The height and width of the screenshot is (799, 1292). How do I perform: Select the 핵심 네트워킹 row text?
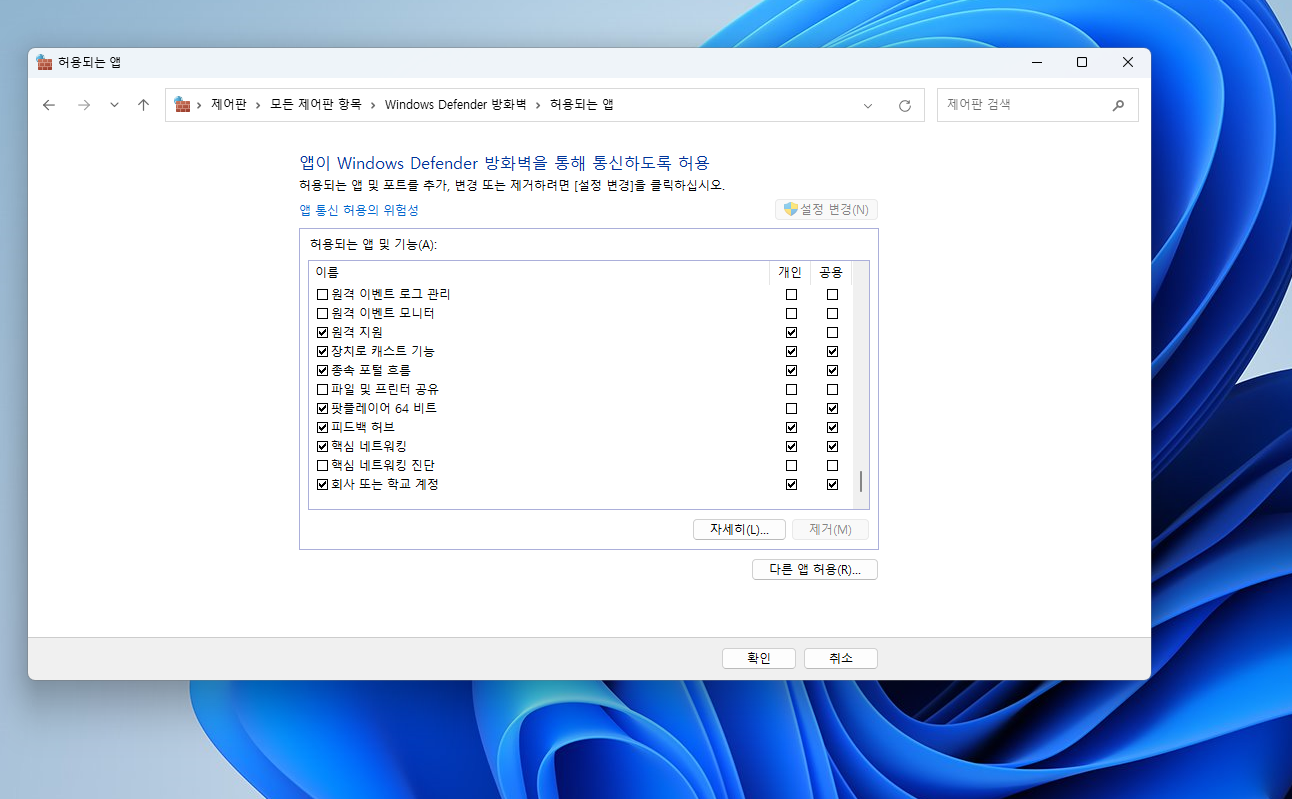tap(369, 446)
